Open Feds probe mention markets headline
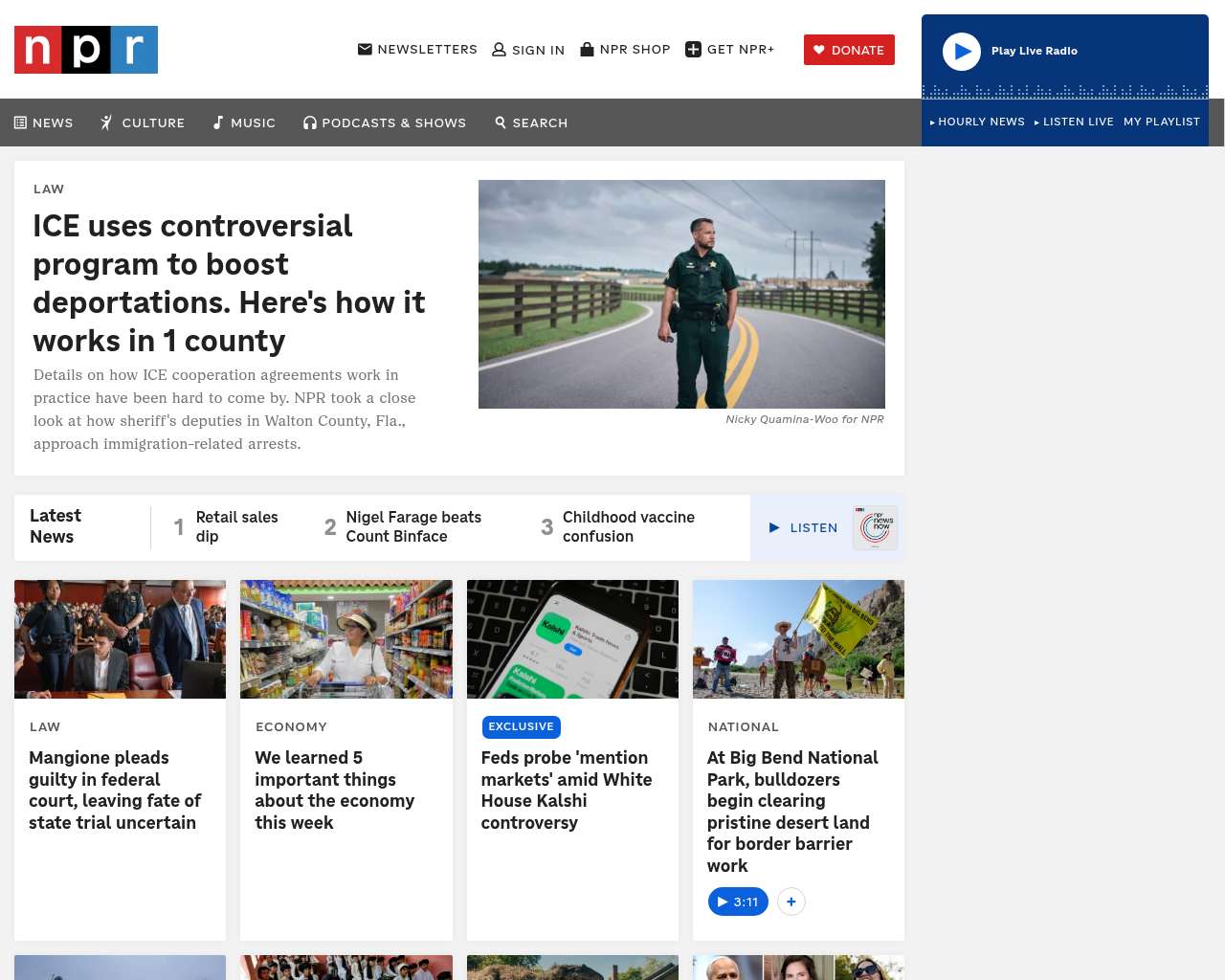The image size is (1225, 980). click(567, 790)
